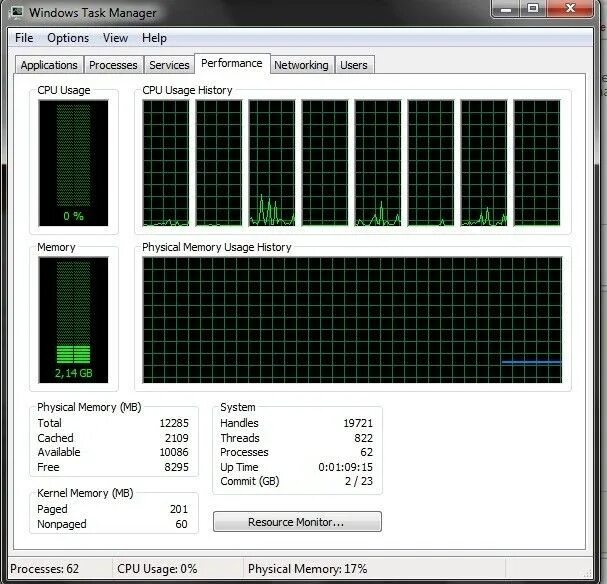Click the CPU Usage 0 % meter

coord(74,163)
